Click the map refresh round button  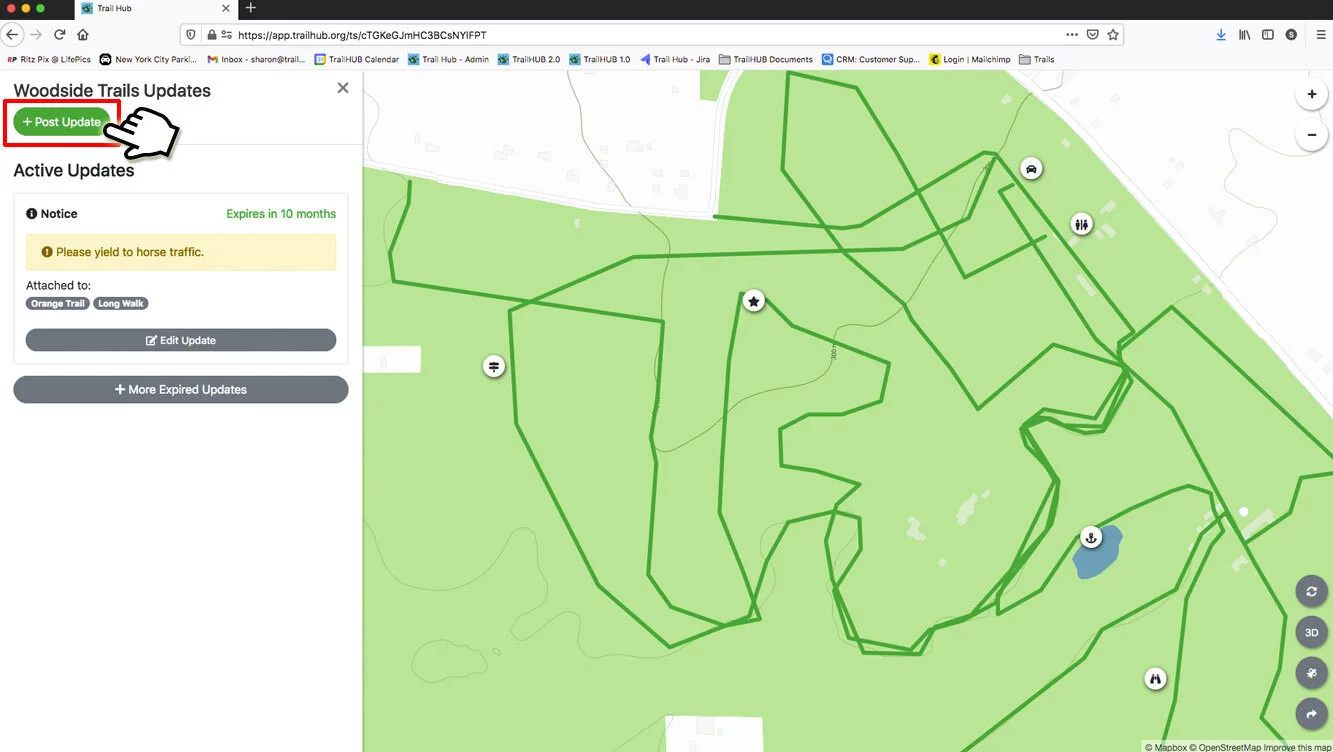(x=1311, y=591)
